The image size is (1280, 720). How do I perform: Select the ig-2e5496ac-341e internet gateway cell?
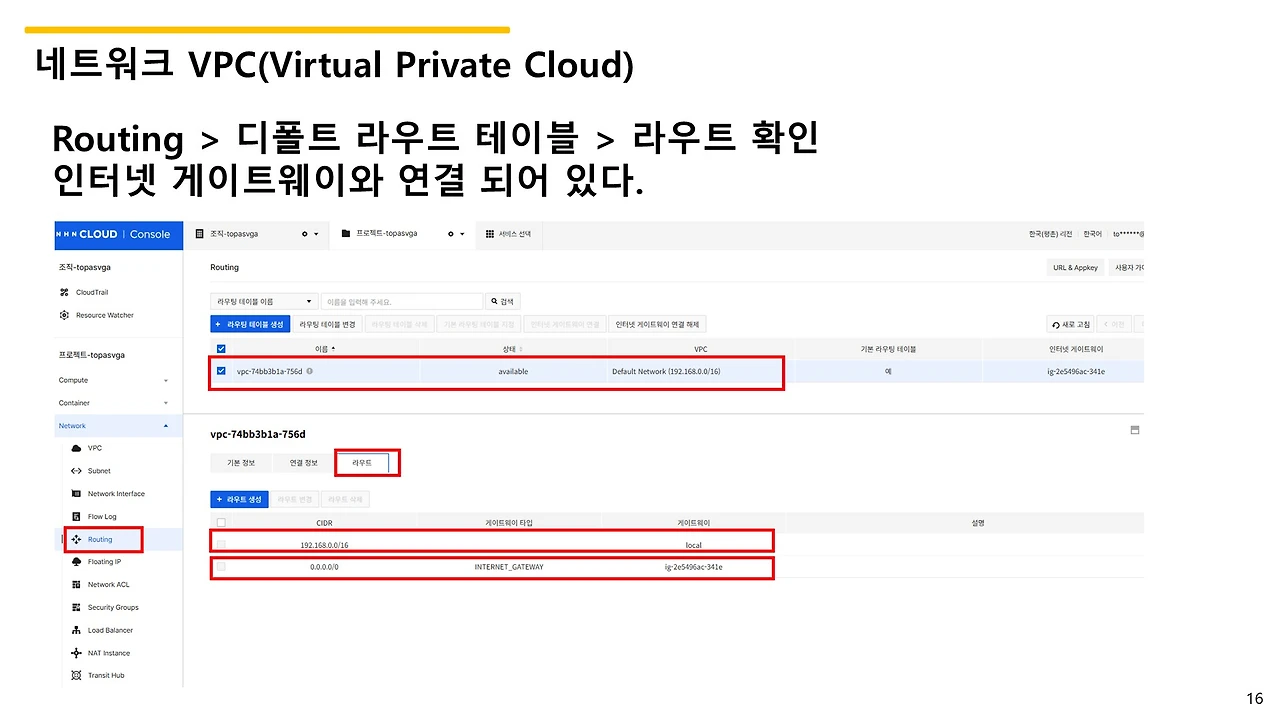pyautogui.click(x=1076, y=371)
